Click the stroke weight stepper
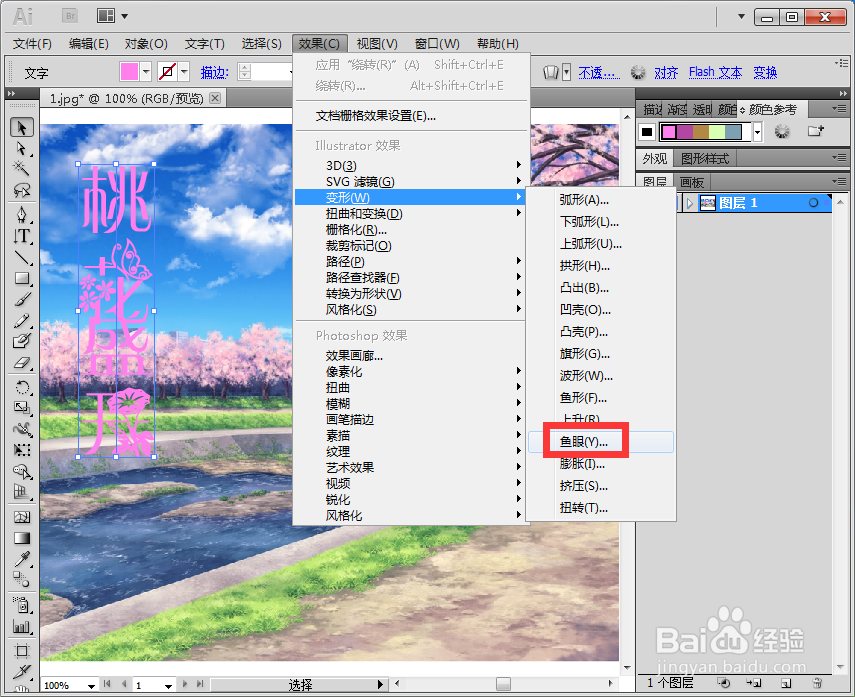Screen dimensions: 855x697 pyautogui.click(x=244, y=71)
